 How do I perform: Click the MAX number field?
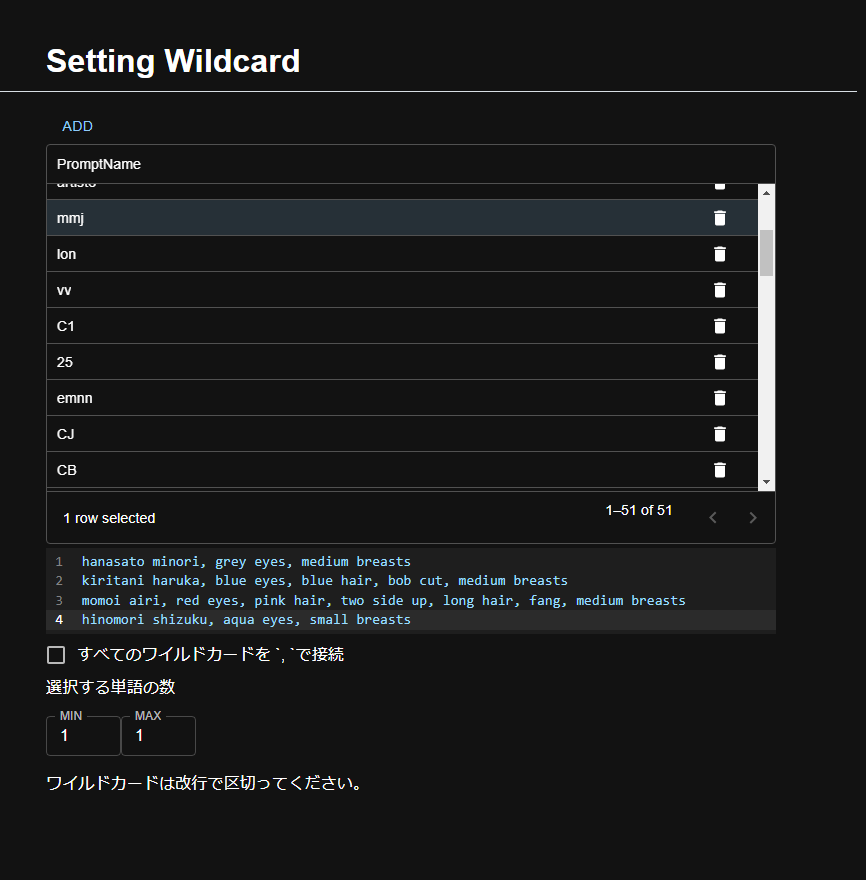158,736
